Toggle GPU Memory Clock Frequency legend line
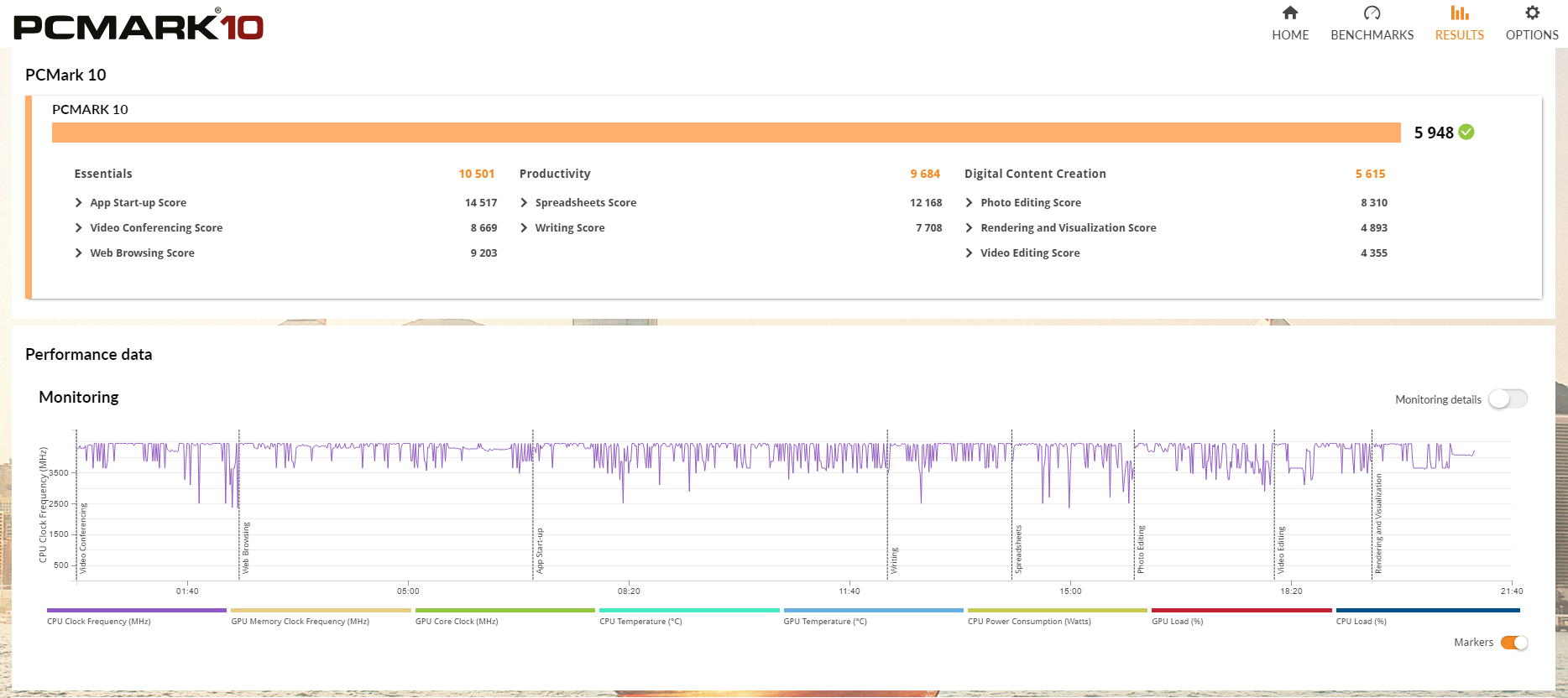Image resolution: width=1568 pixels, height=698 pixels. [x=321, y=611]
